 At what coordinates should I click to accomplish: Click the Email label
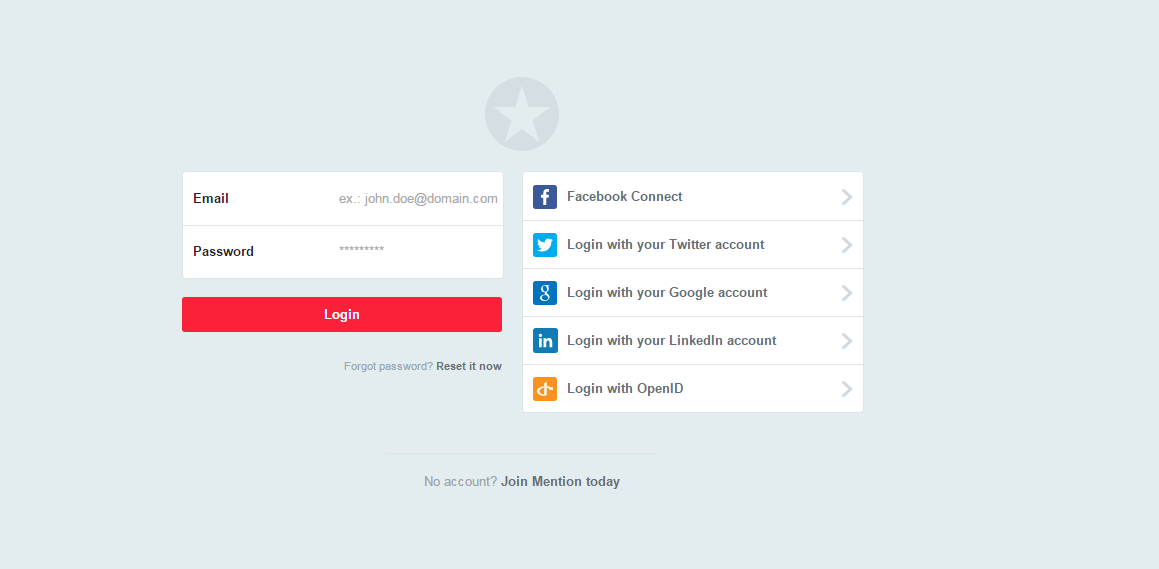click(x=211, y=199)
